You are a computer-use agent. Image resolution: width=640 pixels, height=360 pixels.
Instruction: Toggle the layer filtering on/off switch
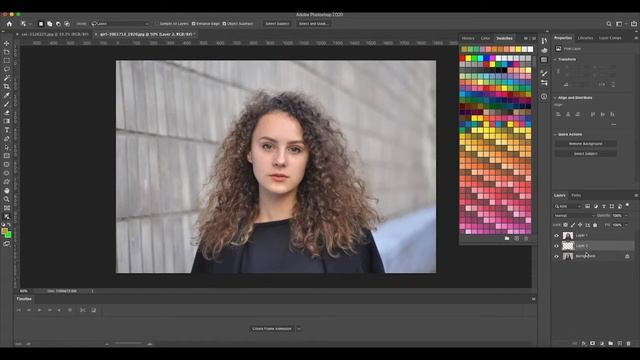[x=628, y=205]
